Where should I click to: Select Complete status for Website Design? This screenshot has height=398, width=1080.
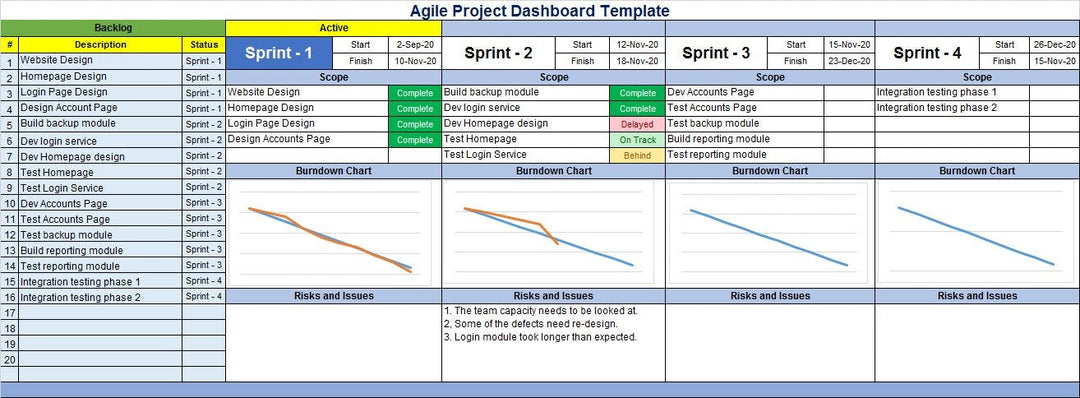pos(415,93)
